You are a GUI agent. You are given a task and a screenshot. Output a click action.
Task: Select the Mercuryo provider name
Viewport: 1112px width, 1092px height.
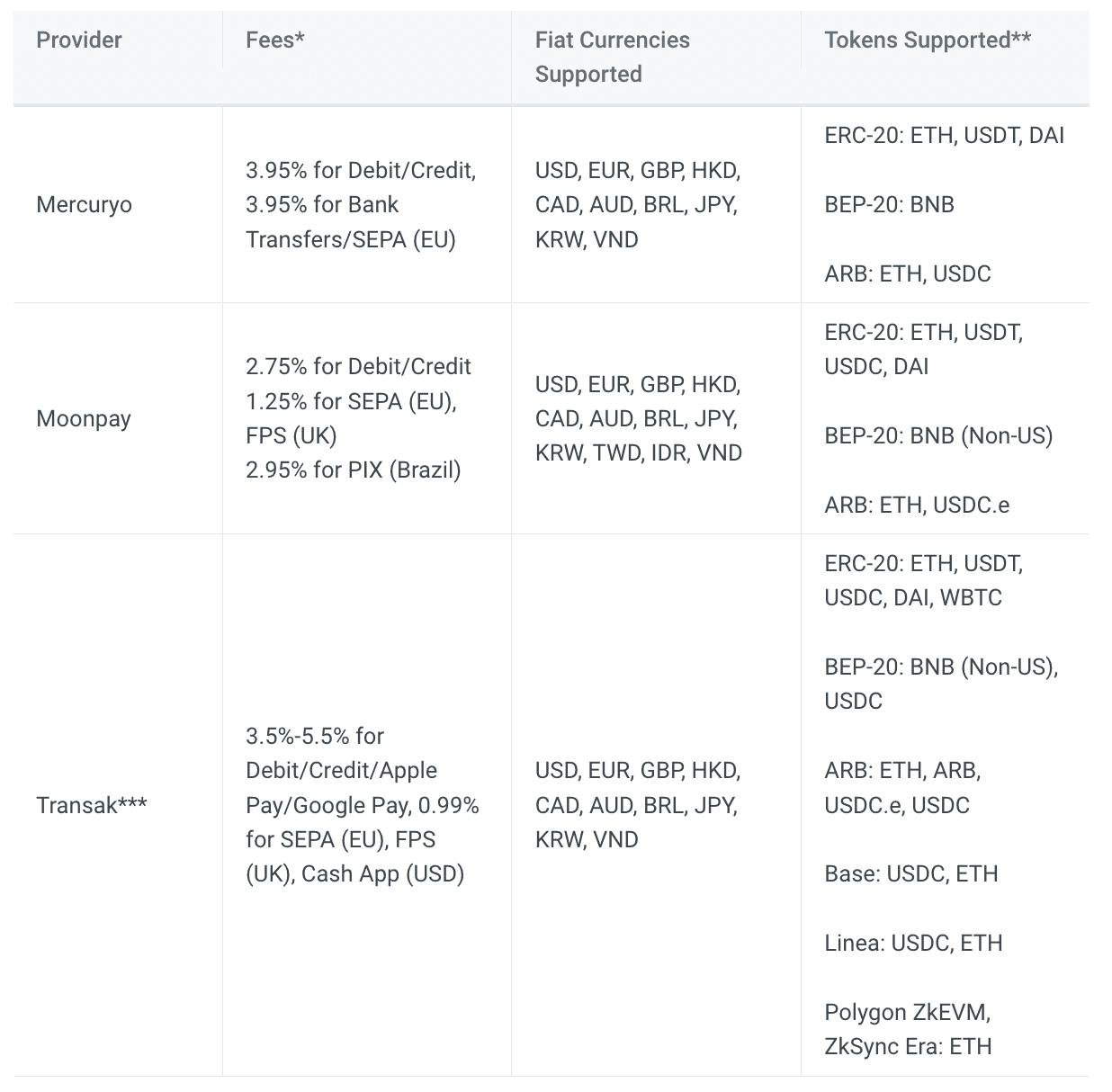pos(84,205)
